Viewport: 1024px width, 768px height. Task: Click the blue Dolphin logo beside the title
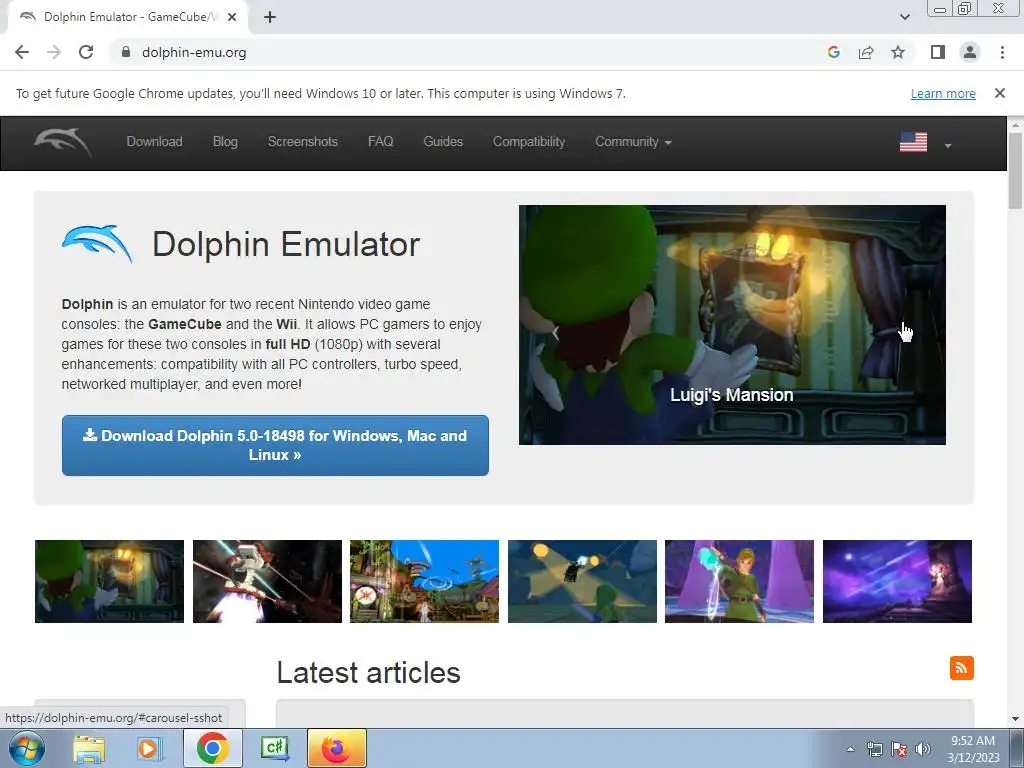tap(97, 244)
